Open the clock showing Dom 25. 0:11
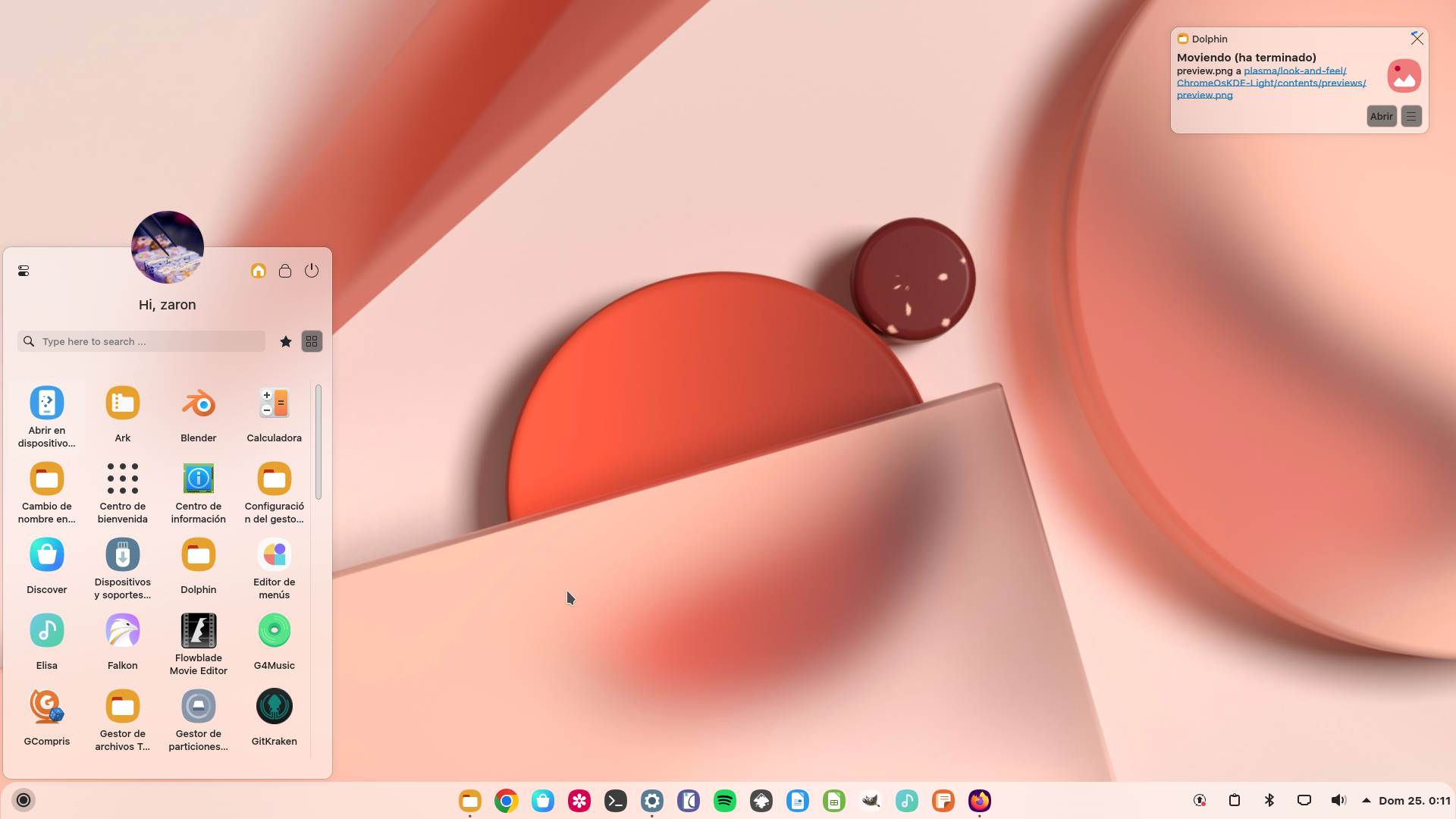This screenshot has width=1456, height=819. point(1414,801)
